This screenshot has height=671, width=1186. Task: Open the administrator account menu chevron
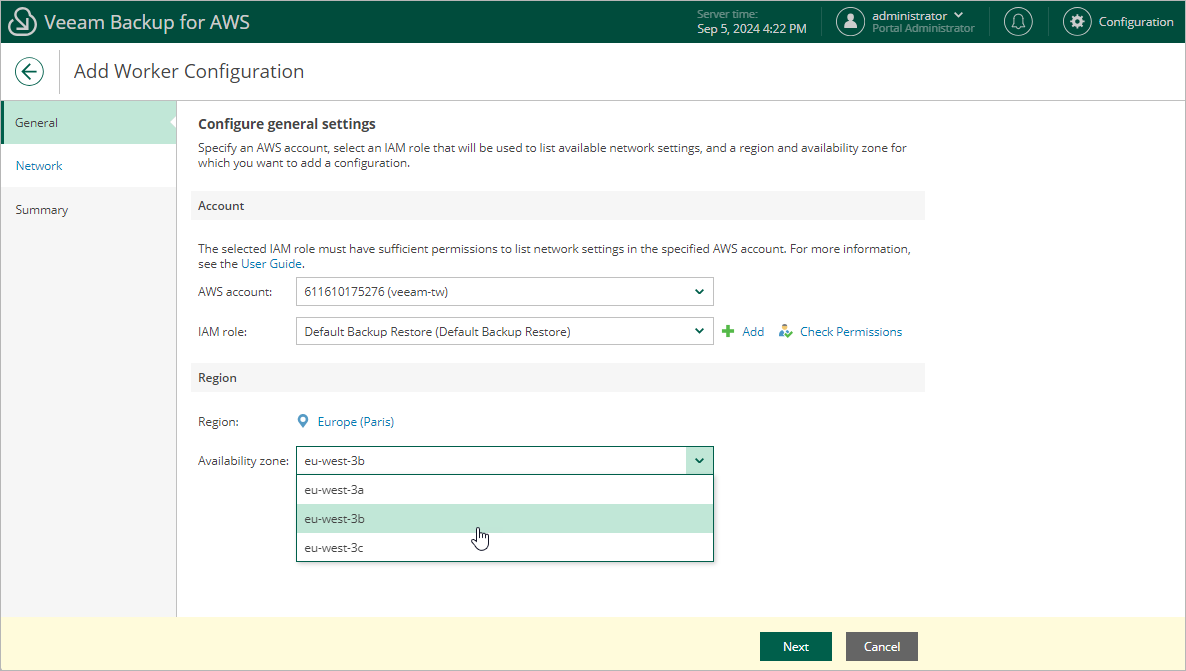tap(959, 15)
